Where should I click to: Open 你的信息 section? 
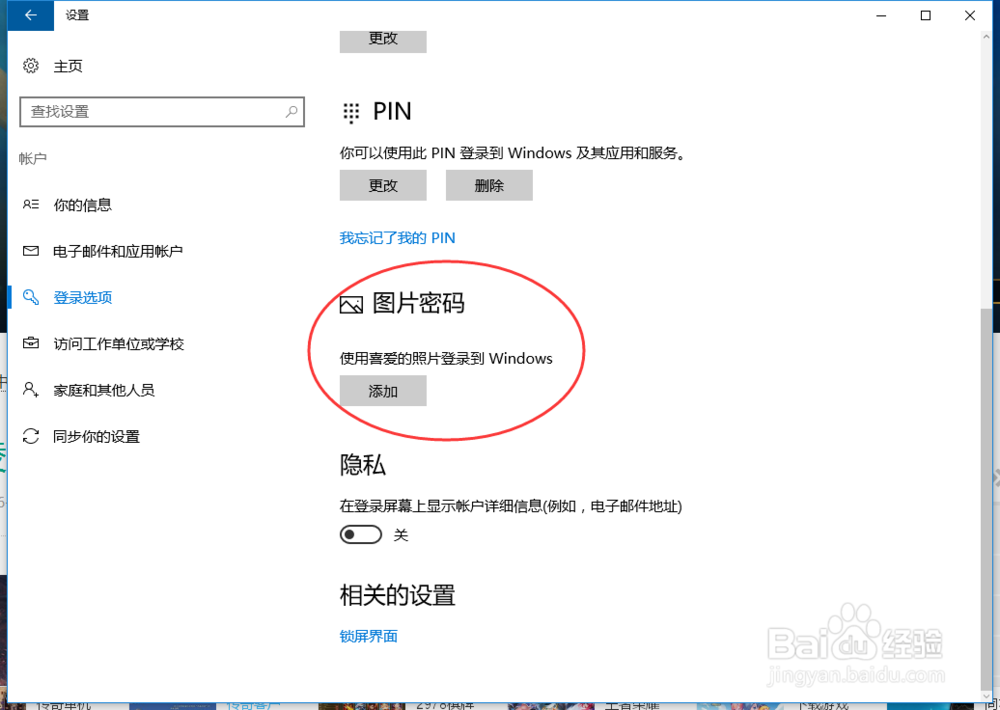click(x=82, y=205)
